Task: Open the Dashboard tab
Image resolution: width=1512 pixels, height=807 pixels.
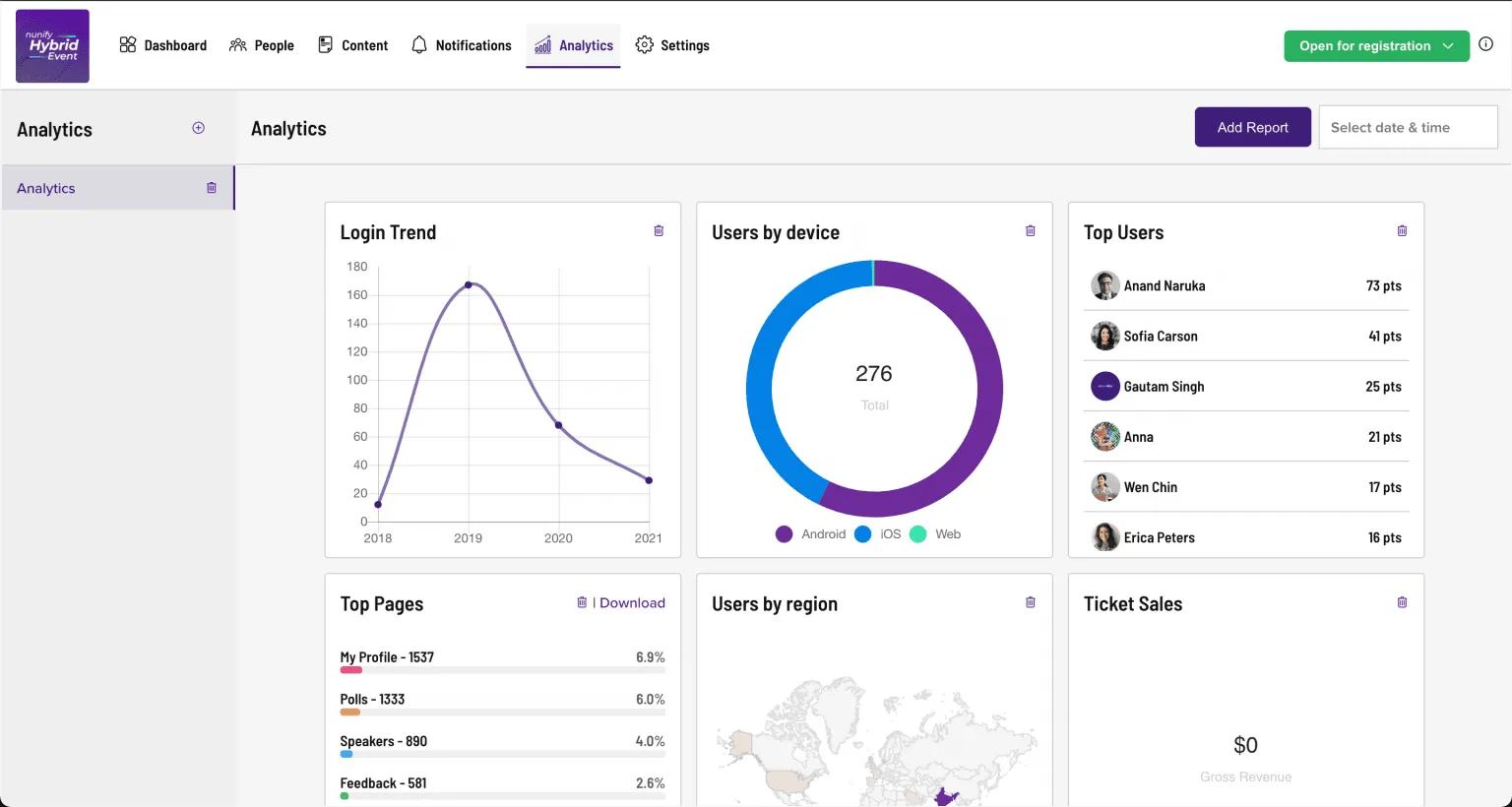Action: click(163, 45)
